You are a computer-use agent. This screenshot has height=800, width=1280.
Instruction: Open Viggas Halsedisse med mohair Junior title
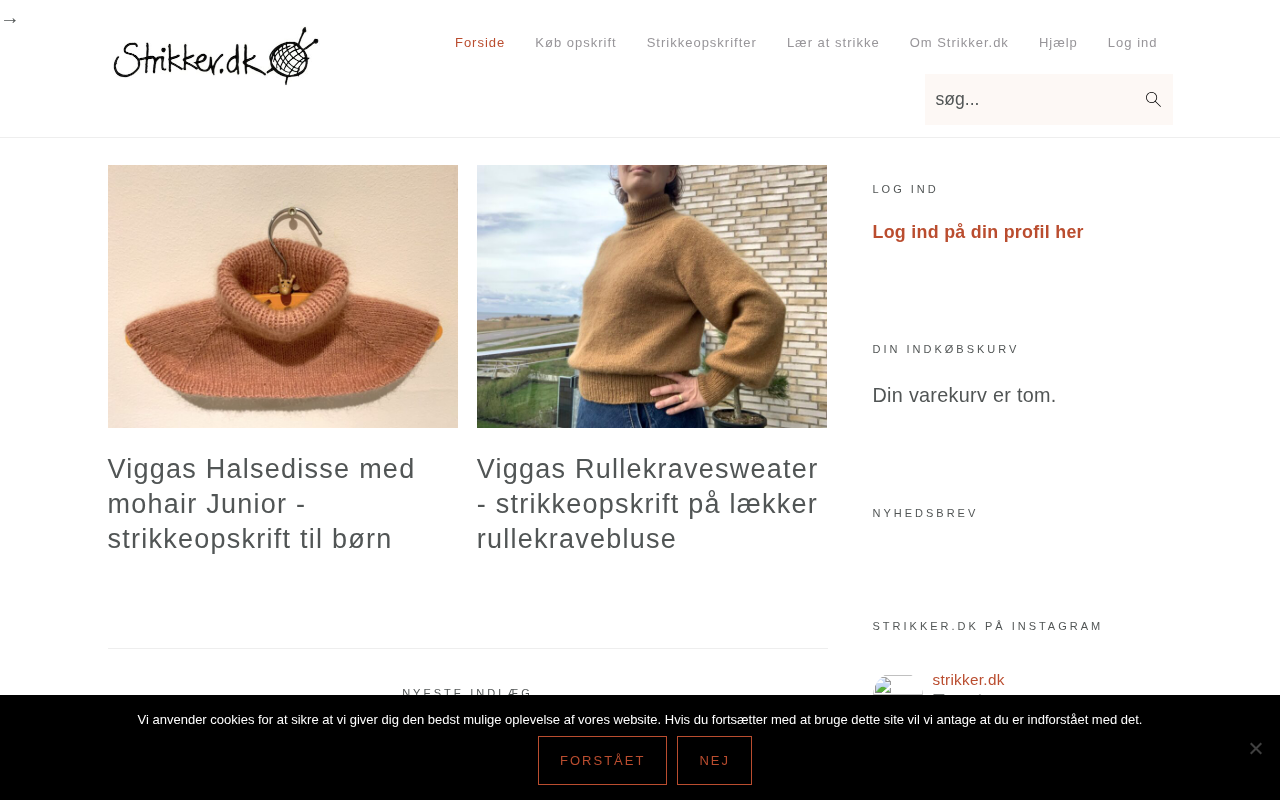click(262, 503)
